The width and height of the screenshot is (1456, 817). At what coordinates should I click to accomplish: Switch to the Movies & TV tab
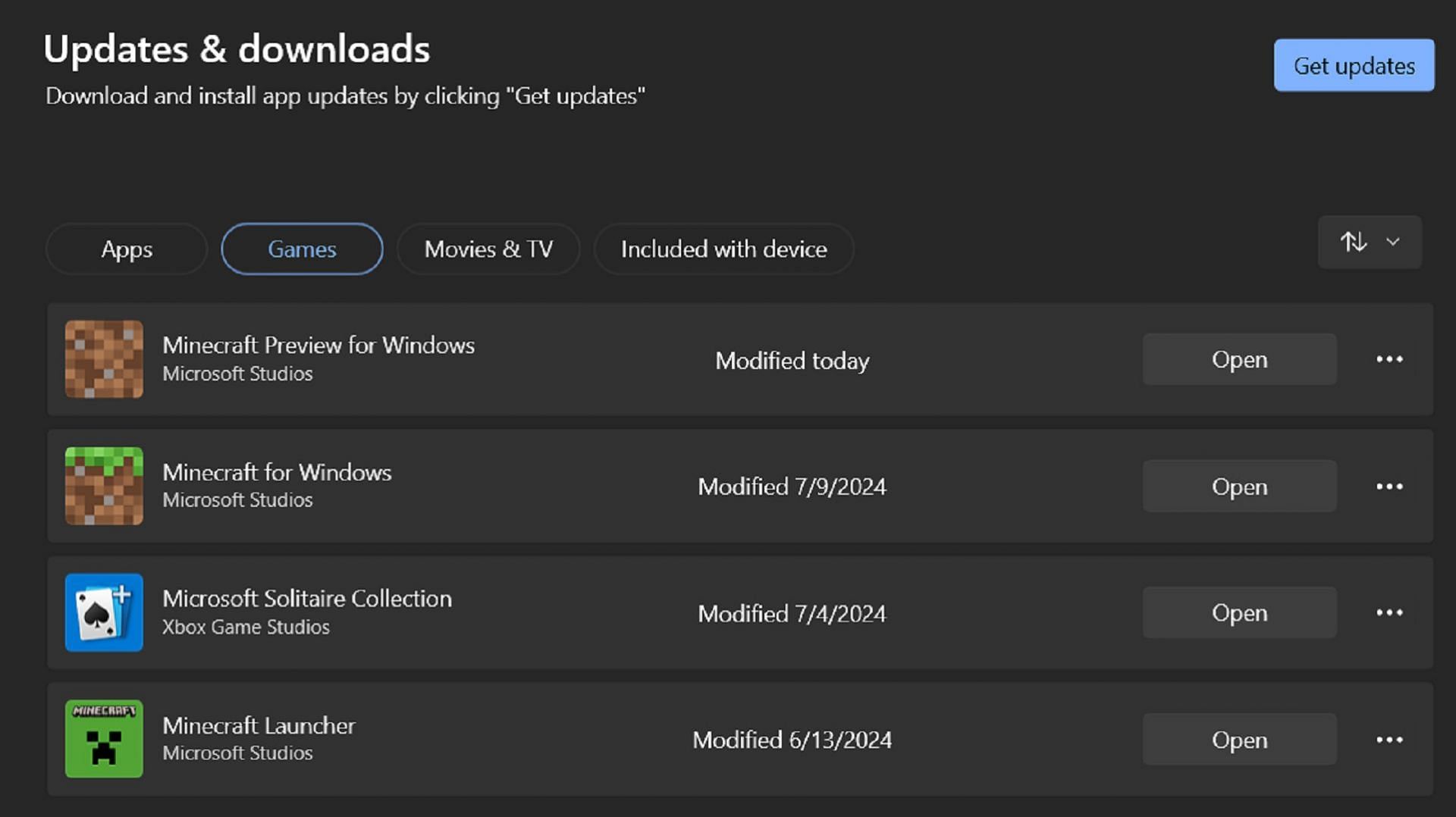tap(488, 249)
